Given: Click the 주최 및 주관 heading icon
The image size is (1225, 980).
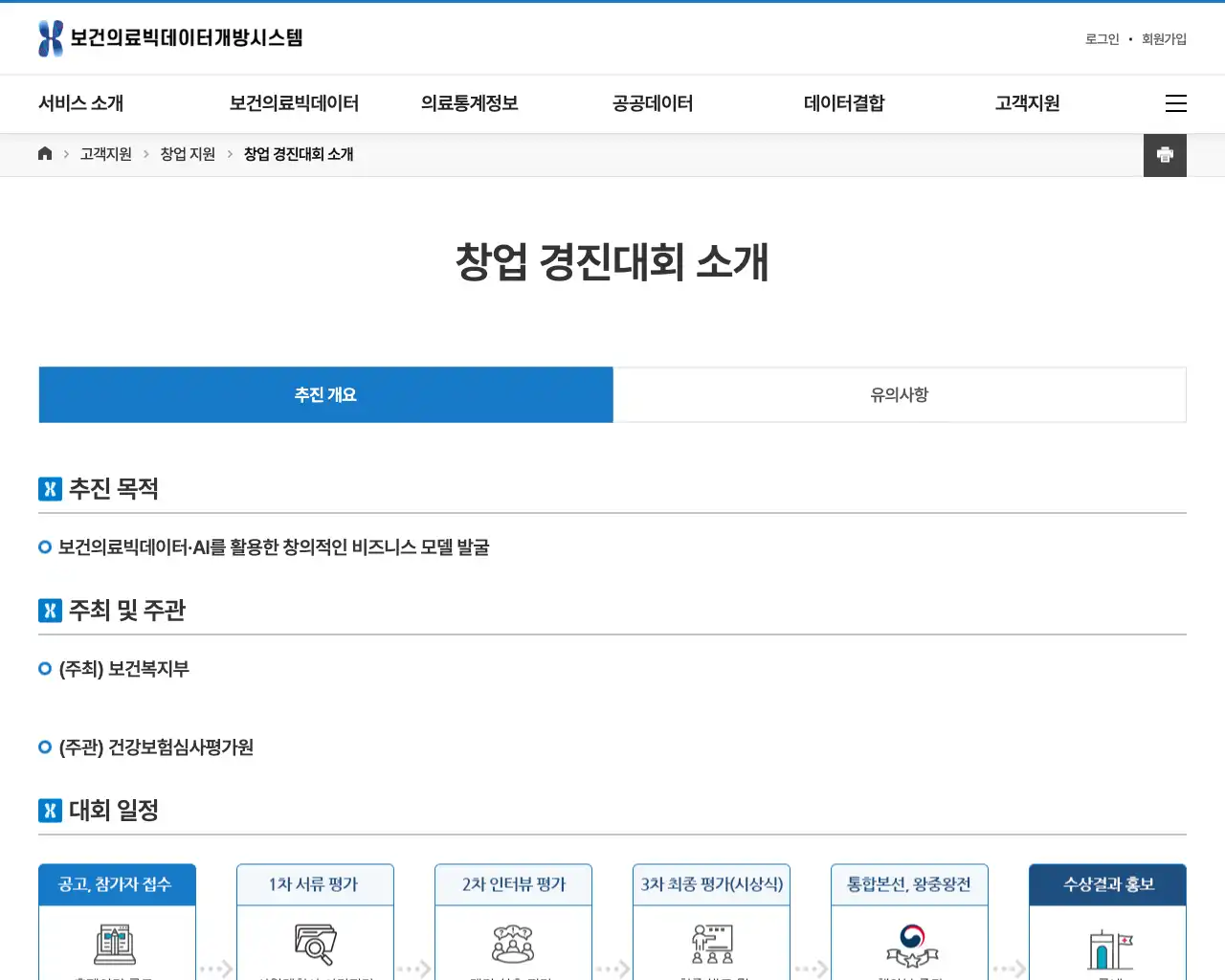Looking at the screenshot, I should [x=50, y=611].
